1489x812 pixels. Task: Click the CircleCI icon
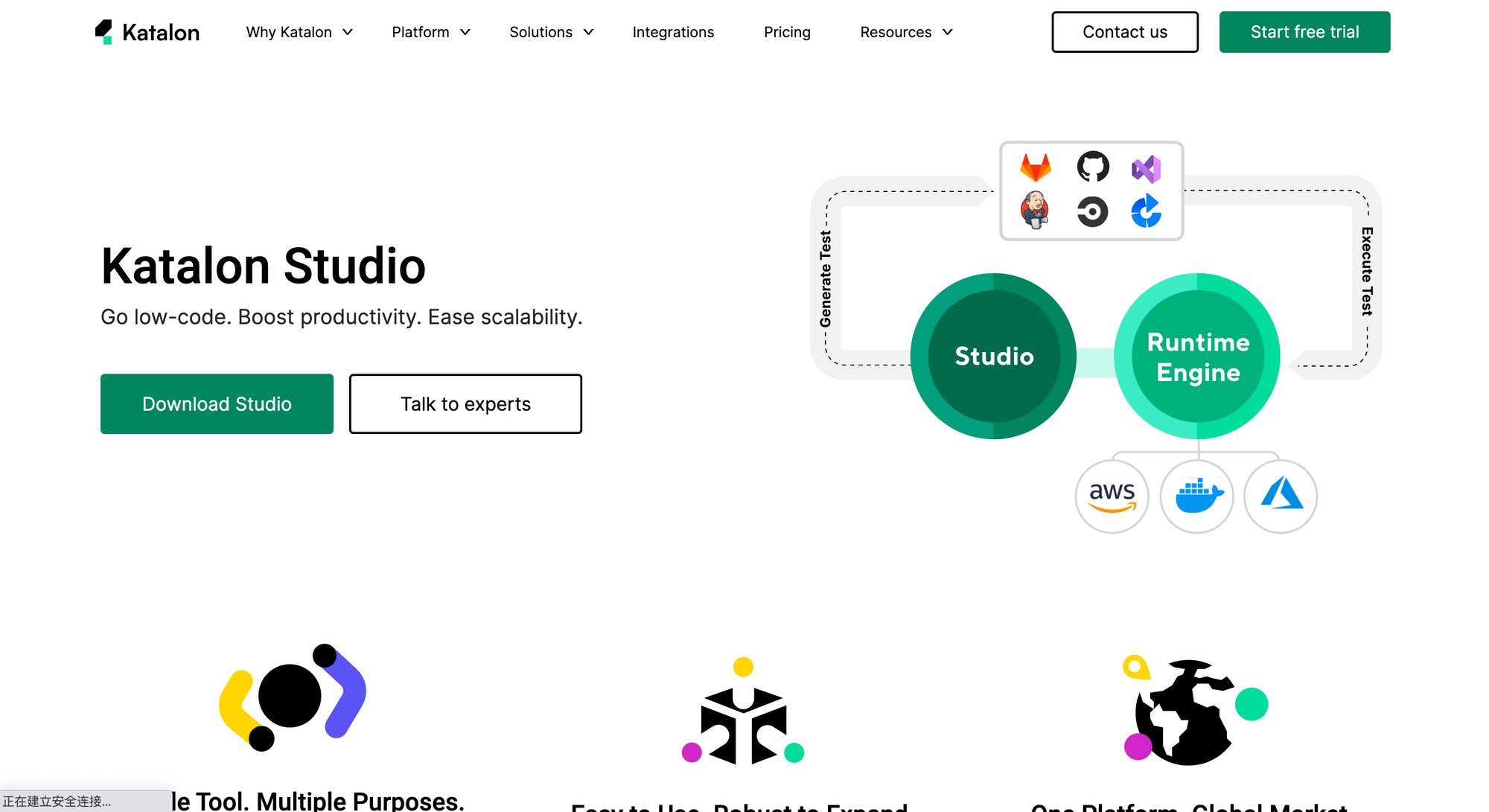(1092, 211)
